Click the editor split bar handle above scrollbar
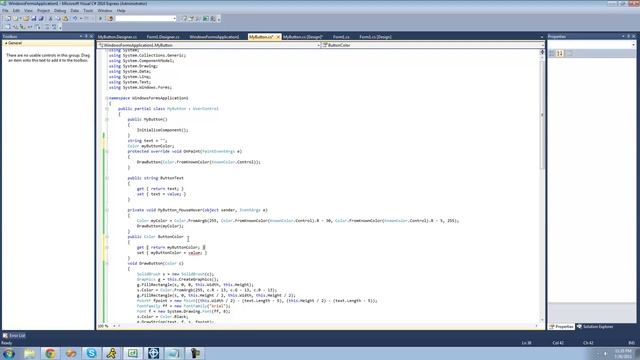The height and width of the screenshot is (360, 640). click(x=542, y=52)
